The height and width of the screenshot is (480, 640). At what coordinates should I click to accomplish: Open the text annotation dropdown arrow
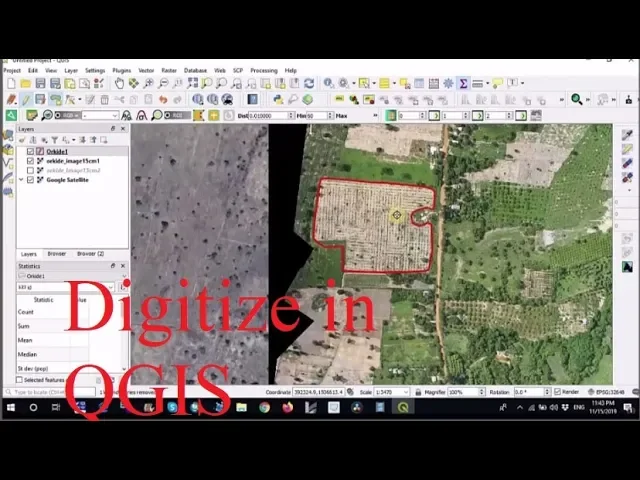pyautogui.click(x=522, y=84)
